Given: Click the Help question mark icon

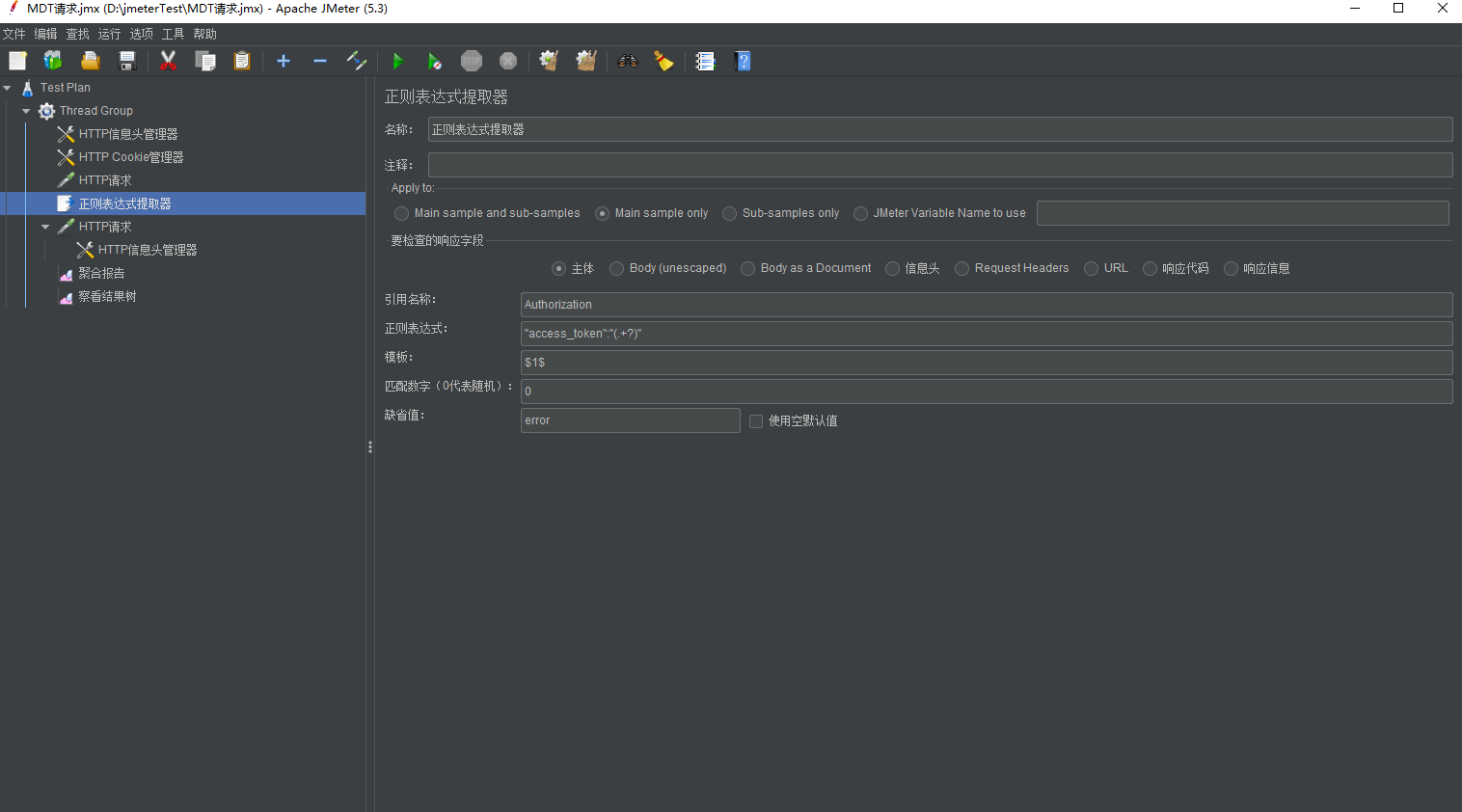Looking at the screenshot, I should [x=743, y=61].
